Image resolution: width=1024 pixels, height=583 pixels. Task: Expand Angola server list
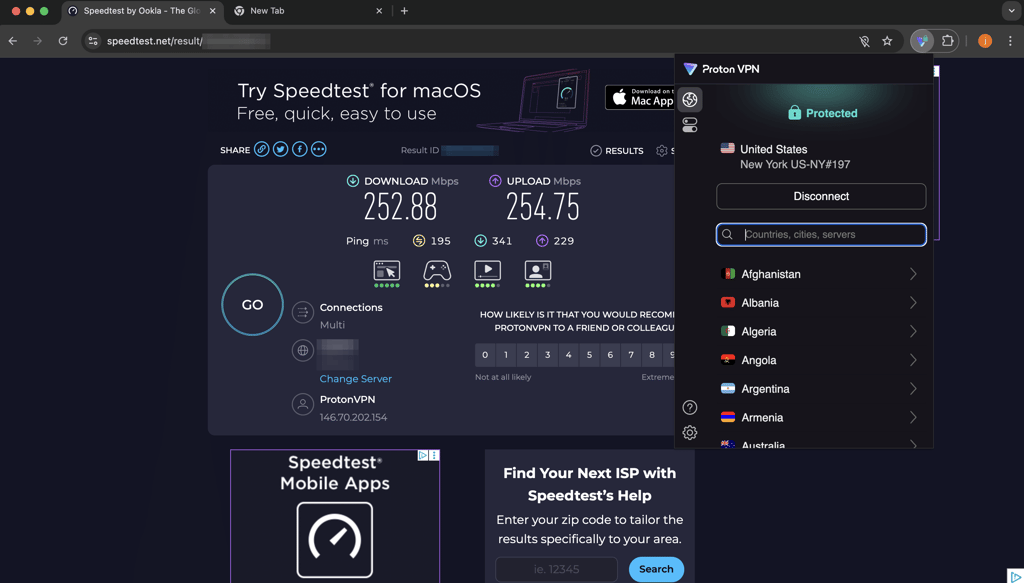[913, 360]
